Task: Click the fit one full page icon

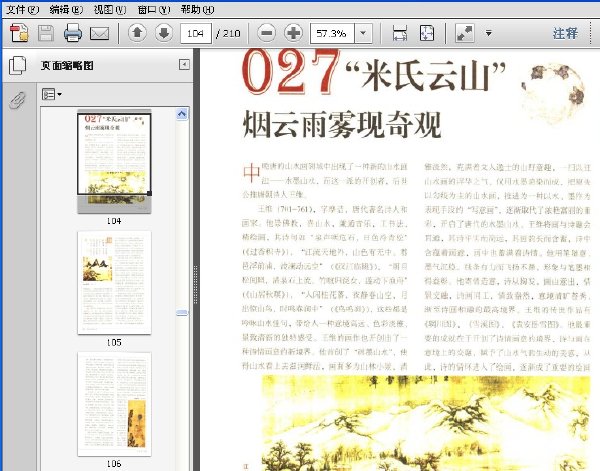Action: 427,33
